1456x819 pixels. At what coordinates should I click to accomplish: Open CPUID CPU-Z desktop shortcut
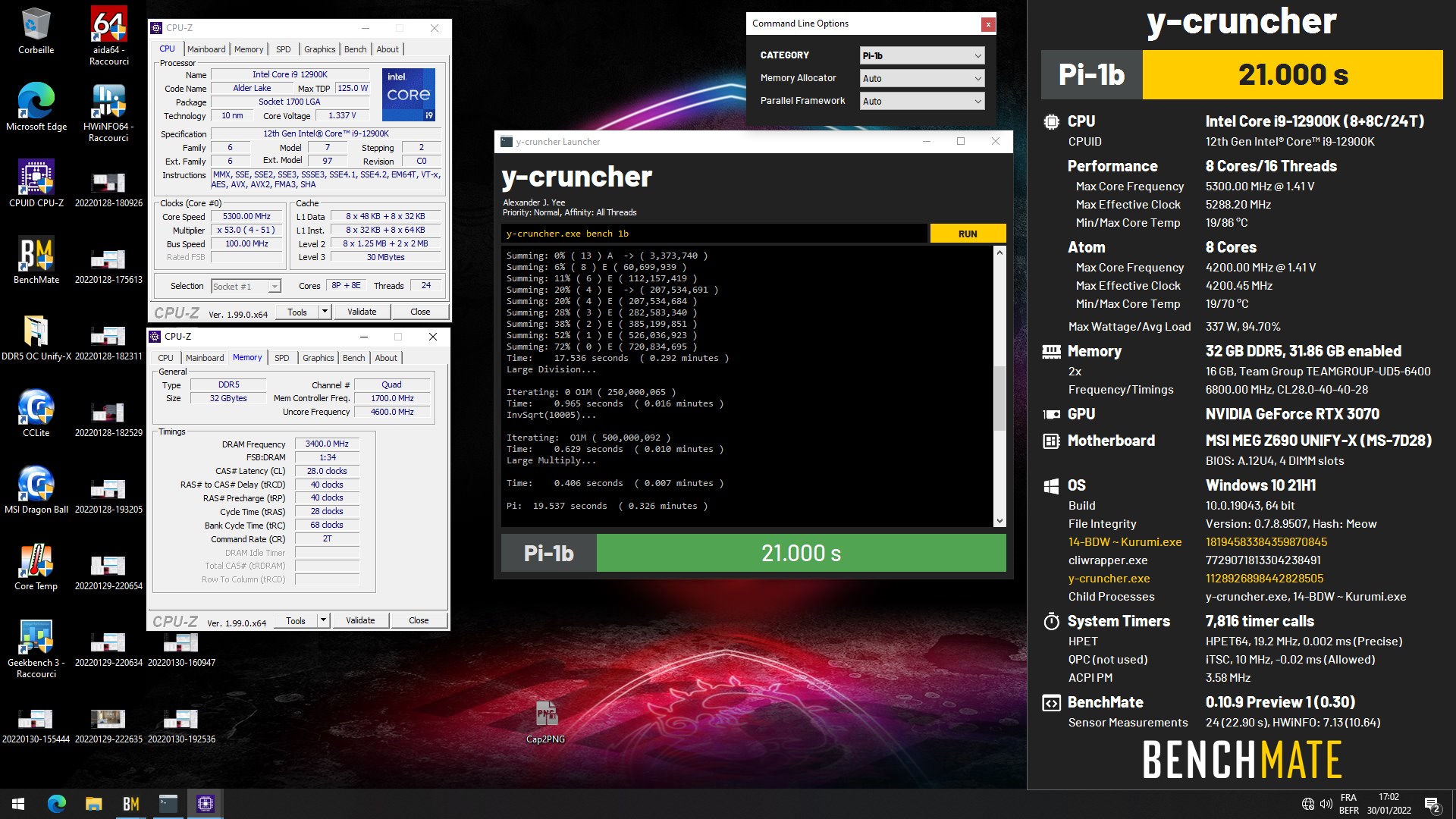(36, 184)
